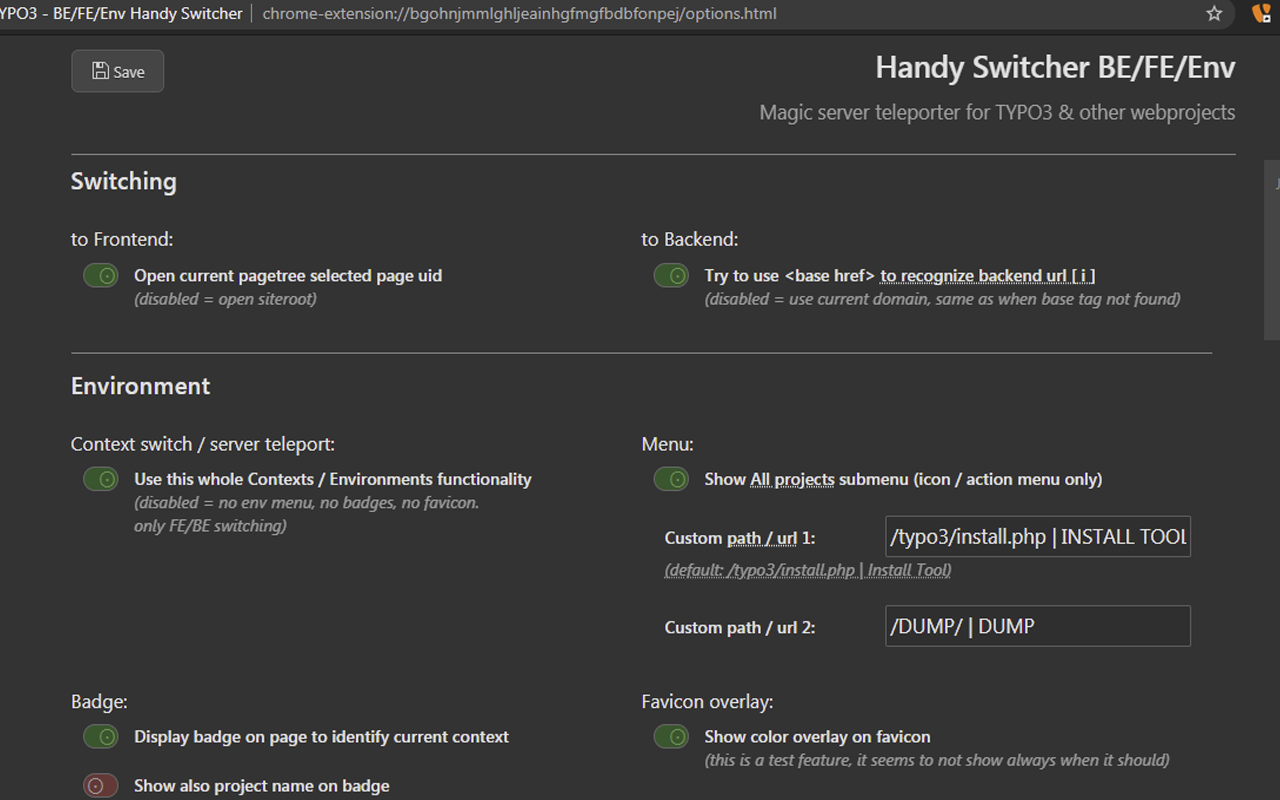Click the extension URL in address bar
The height and width of the screenshot is (800, 1280).
coord(519,14)
